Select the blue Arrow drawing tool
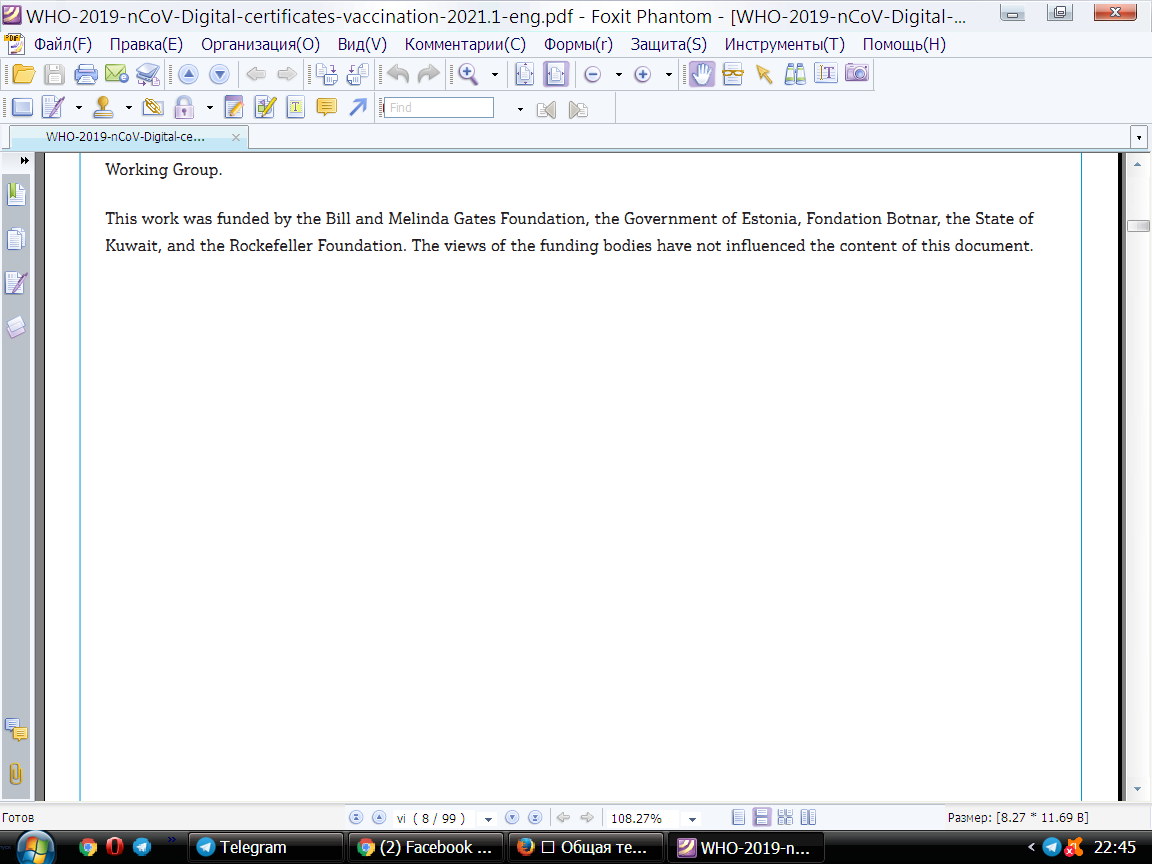Image resolution: width=1152 pixels, height=864 pixels. (x=358, y=107)
